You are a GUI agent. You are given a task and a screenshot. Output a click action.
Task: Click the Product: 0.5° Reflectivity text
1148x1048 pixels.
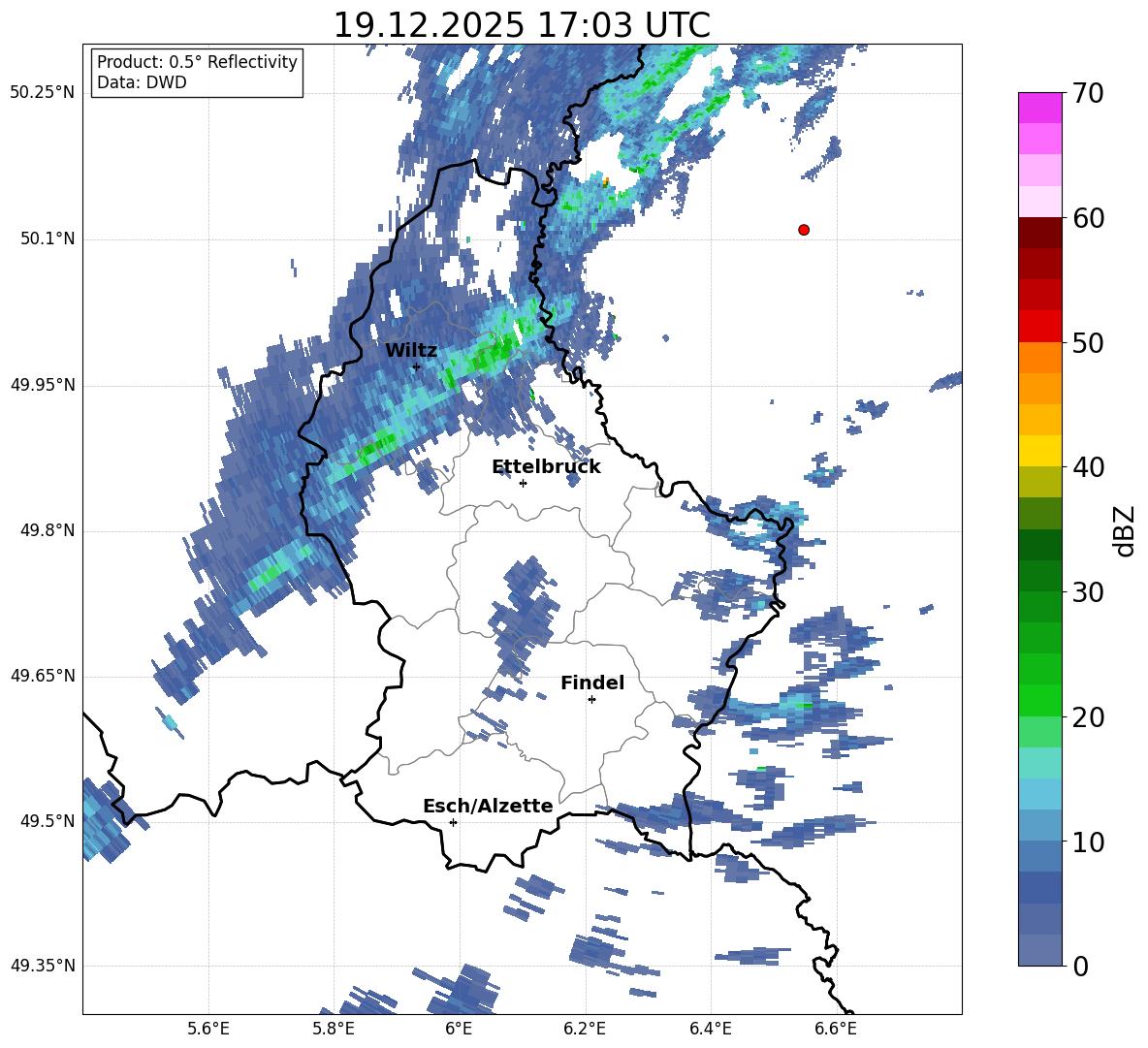(197, 62)
